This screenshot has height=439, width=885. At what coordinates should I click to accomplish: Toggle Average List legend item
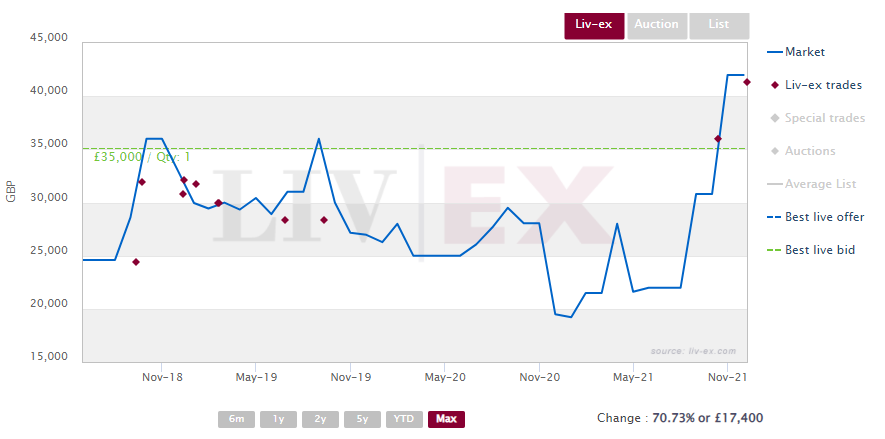(820, 184)
